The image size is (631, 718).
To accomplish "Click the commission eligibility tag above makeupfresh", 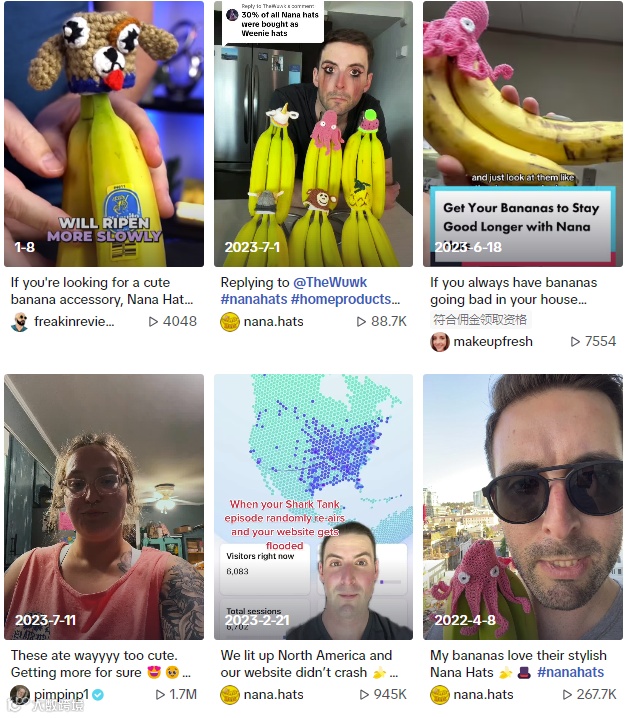I will click(480, 319).
